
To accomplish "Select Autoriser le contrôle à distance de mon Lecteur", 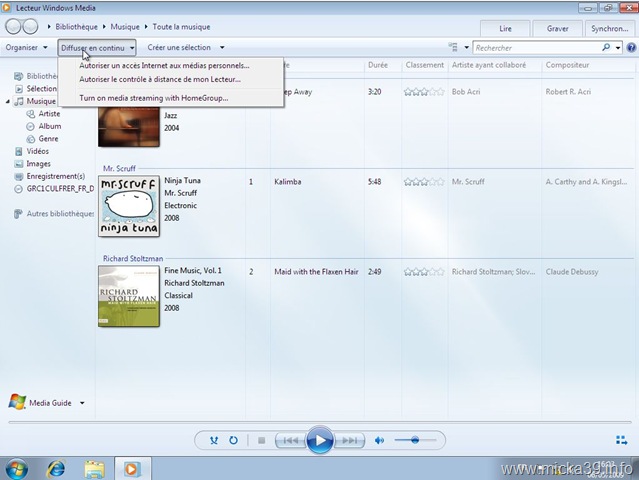I will pos(160,79).
